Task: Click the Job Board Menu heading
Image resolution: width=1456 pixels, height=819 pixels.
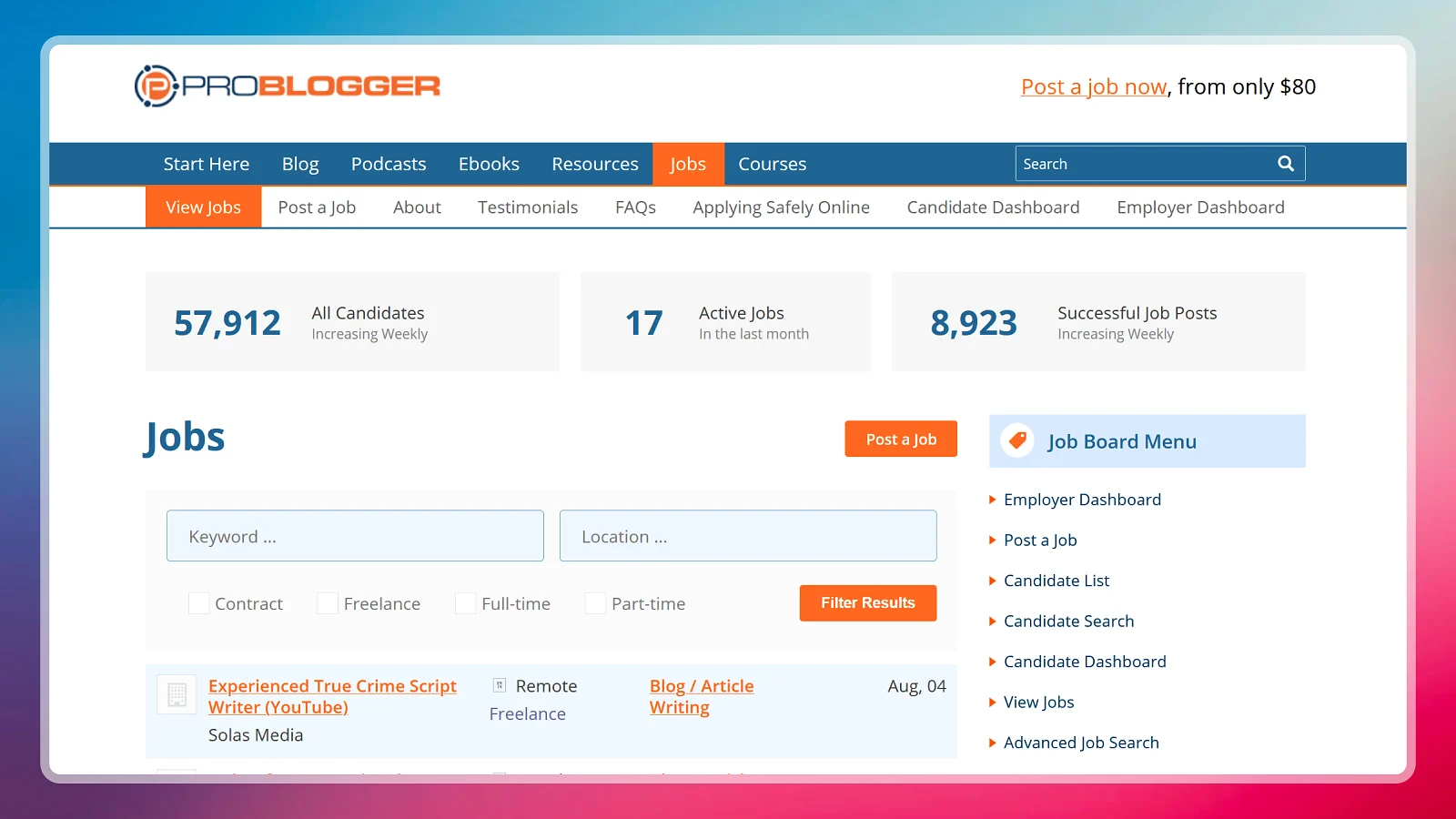Action: click(1121, 441)
